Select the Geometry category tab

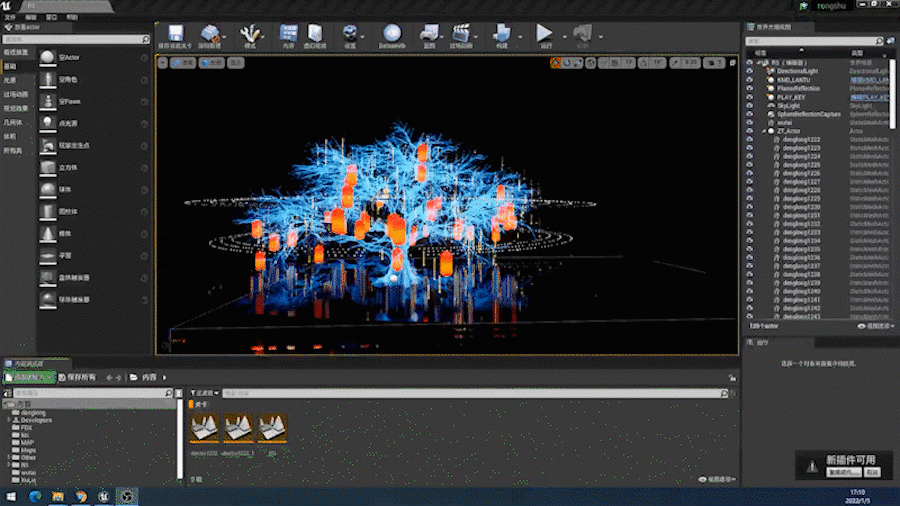[x=13, y=122]
